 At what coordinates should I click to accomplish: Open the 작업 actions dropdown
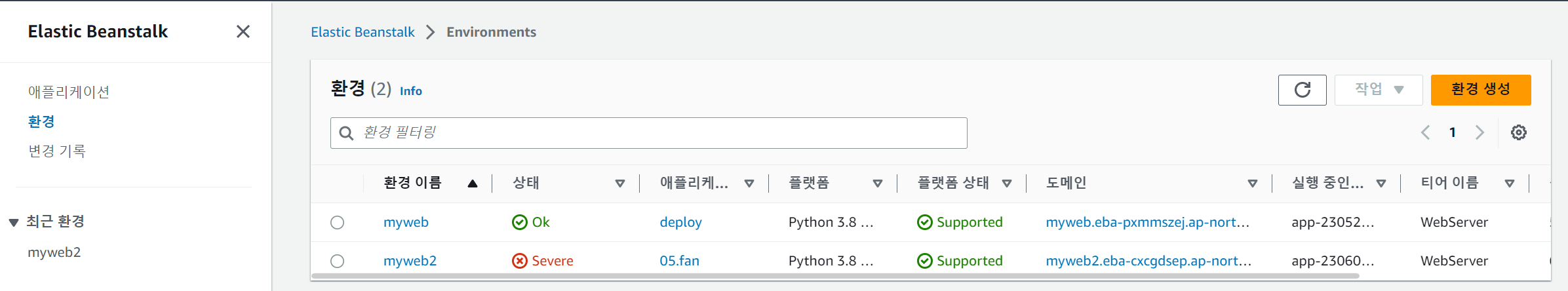pyautogui.click(x=1379, y=90)
